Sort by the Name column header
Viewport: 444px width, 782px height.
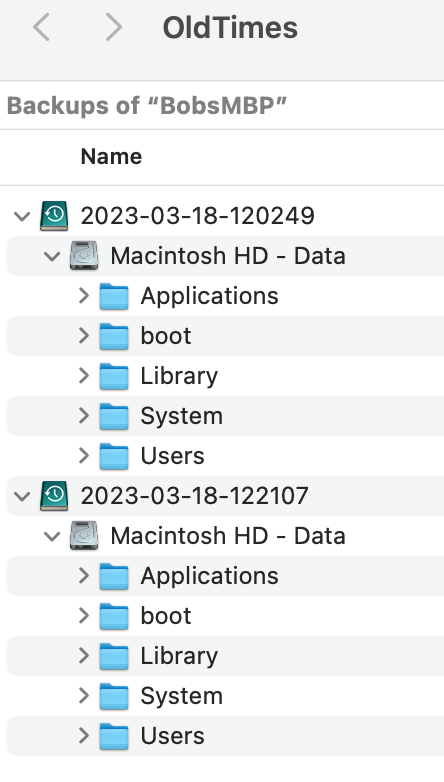(x=111, y=157)
